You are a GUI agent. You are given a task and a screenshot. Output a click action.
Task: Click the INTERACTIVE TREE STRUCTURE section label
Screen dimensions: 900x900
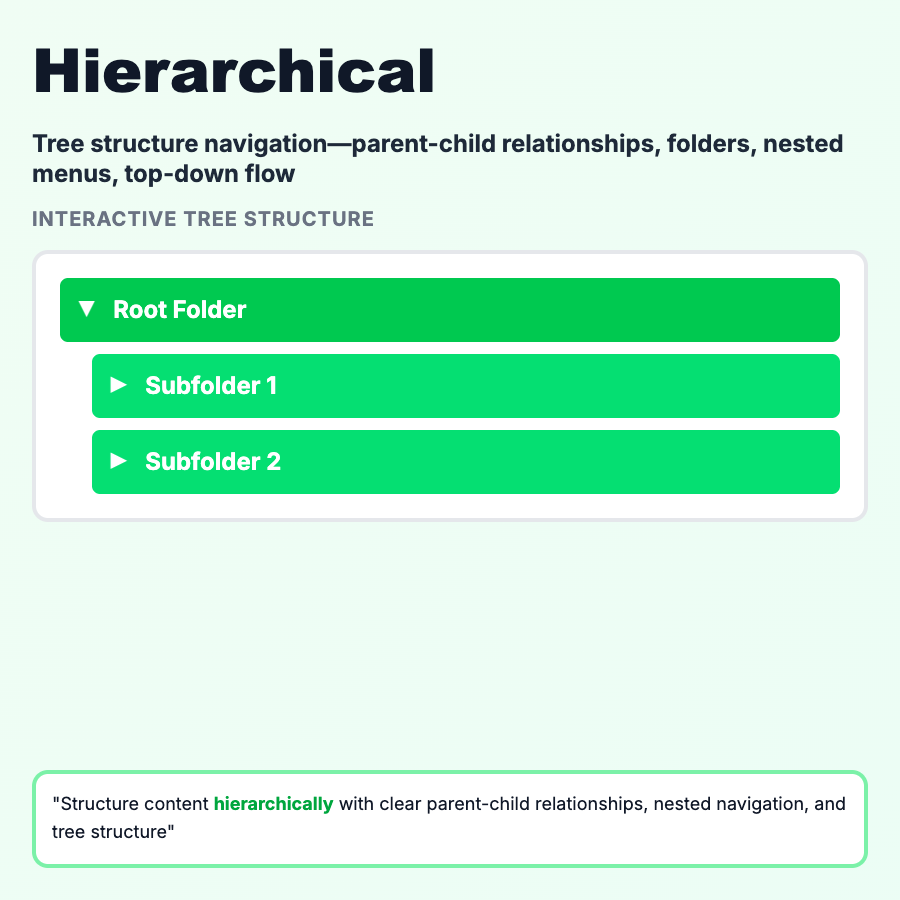coord(203,219)
